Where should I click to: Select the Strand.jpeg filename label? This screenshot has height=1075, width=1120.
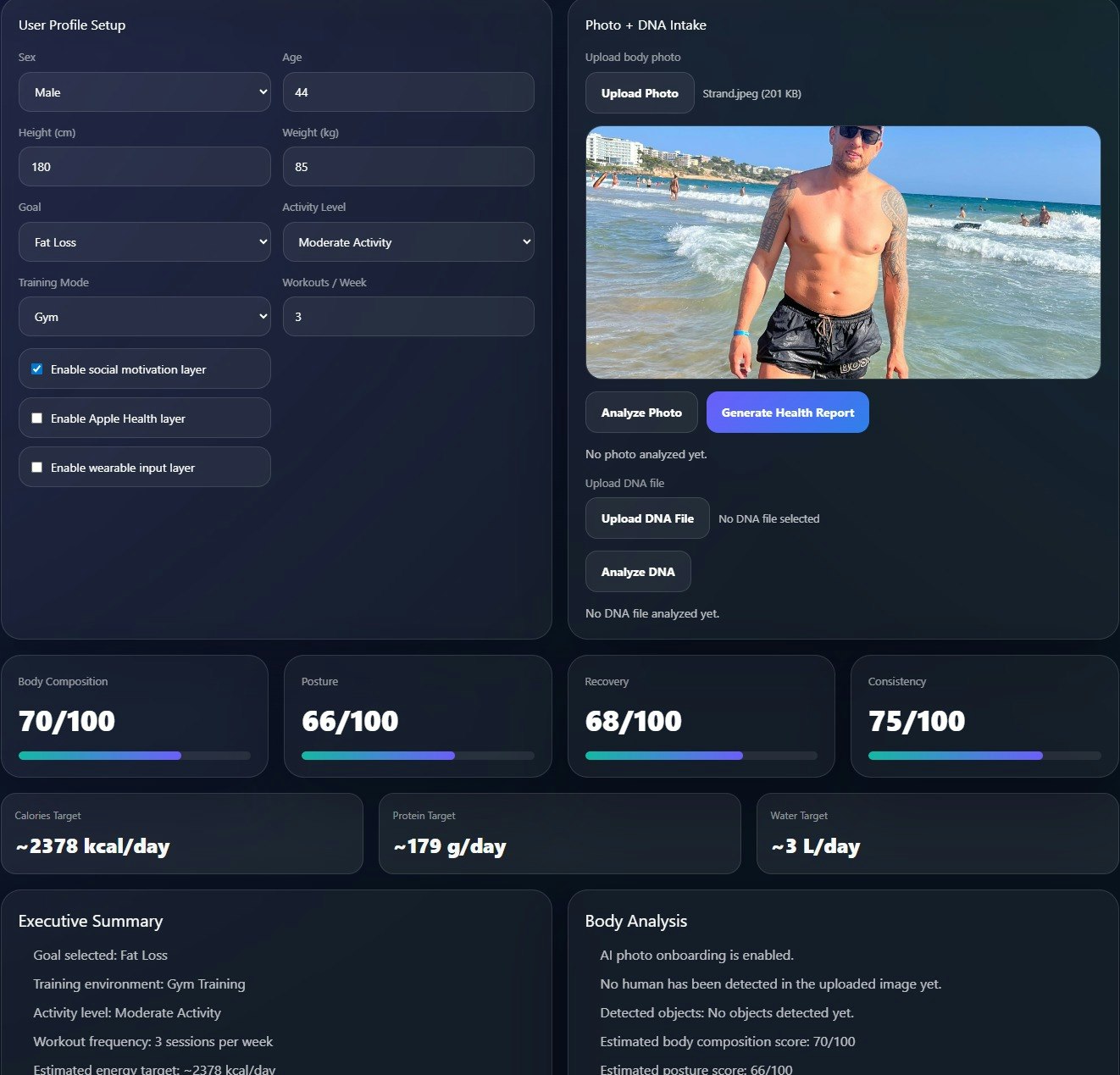point(751,93)
